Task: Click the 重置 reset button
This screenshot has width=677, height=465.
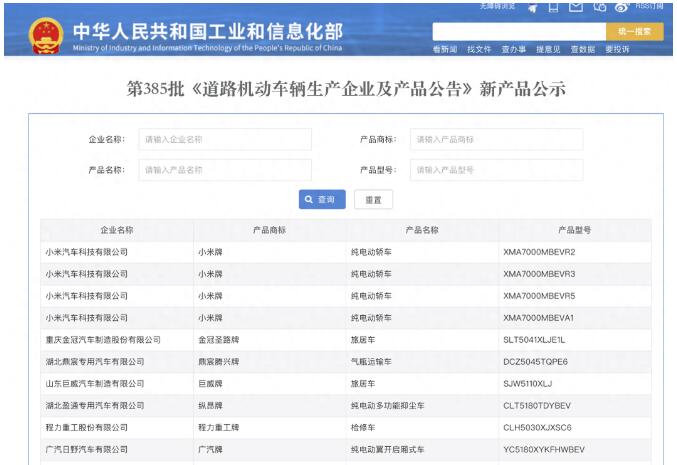Action: pos(373,199)
